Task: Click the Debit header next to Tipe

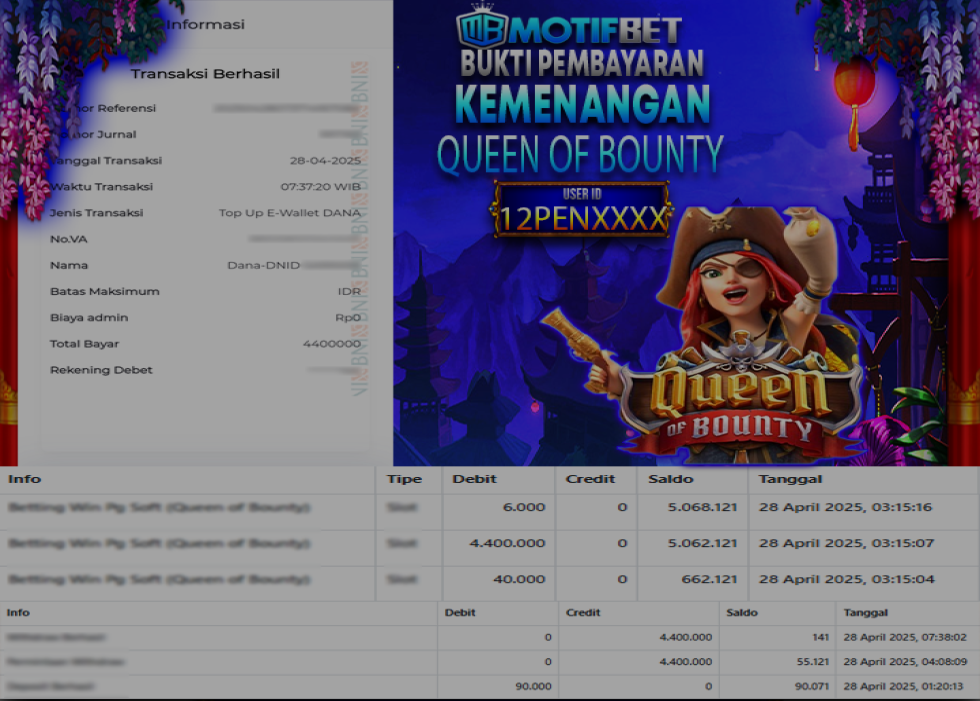Action: pos(474,479)
